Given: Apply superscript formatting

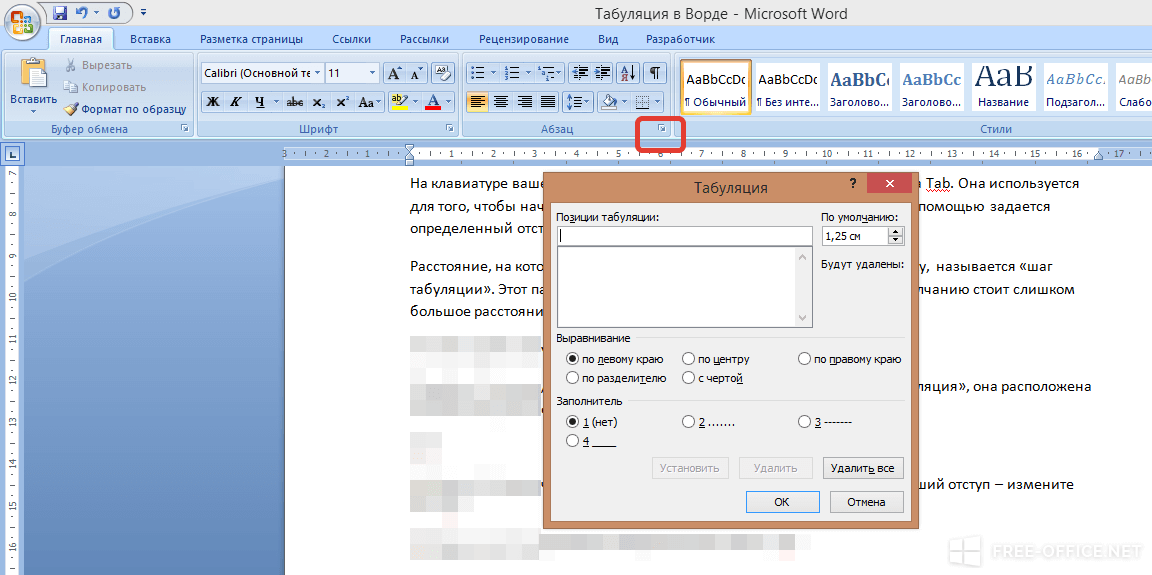Looking at the screenshot, I should [342, 101].
